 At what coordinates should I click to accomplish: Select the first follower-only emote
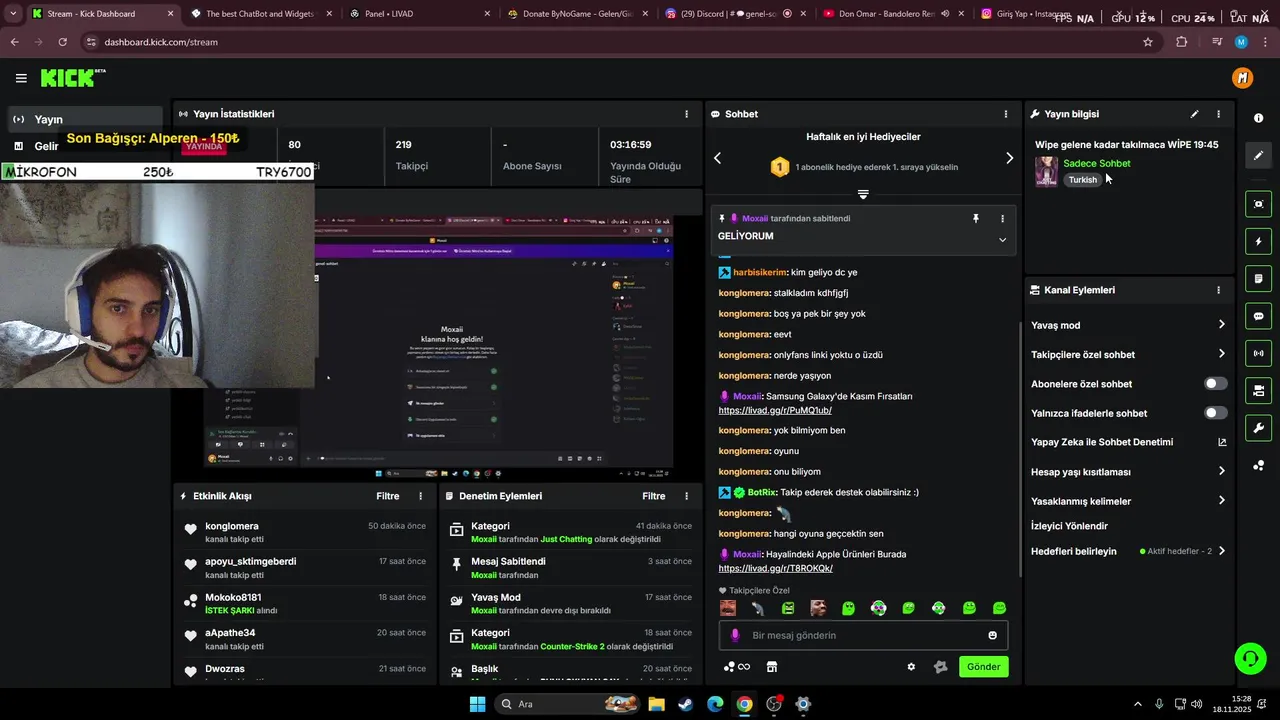pos(728,608)
